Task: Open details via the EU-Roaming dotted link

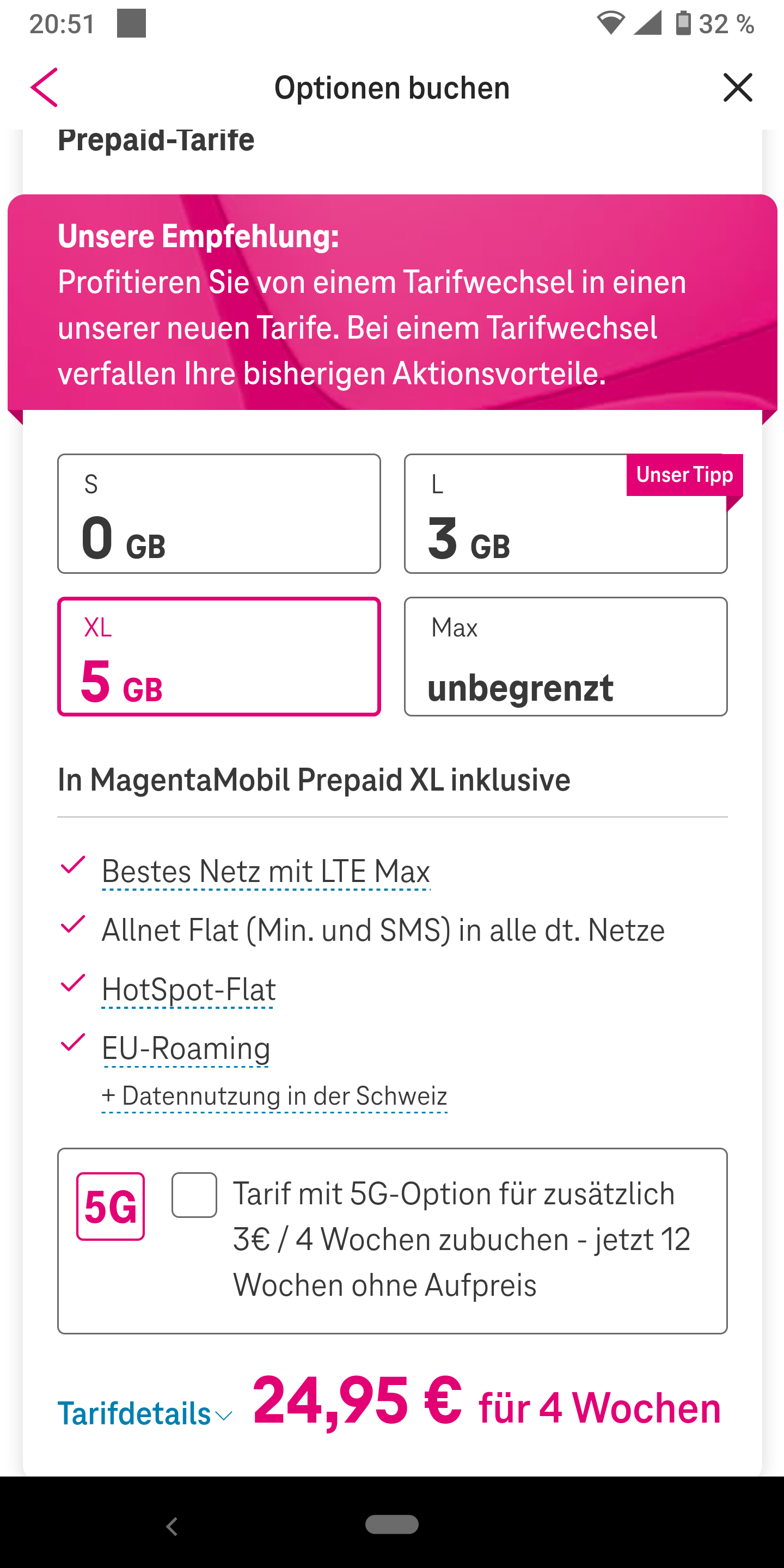Action: [x=186, y=1048]
